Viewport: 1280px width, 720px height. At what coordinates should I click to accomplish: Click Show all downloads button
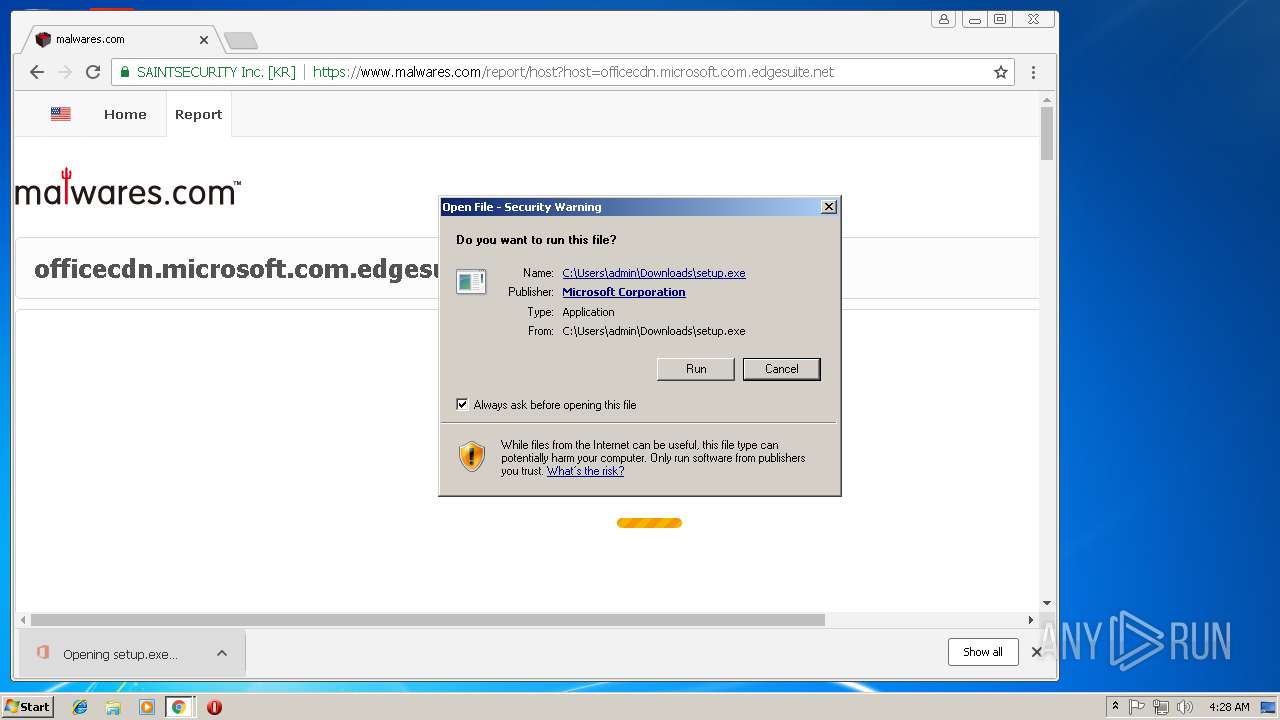click(x=983, y=652)
